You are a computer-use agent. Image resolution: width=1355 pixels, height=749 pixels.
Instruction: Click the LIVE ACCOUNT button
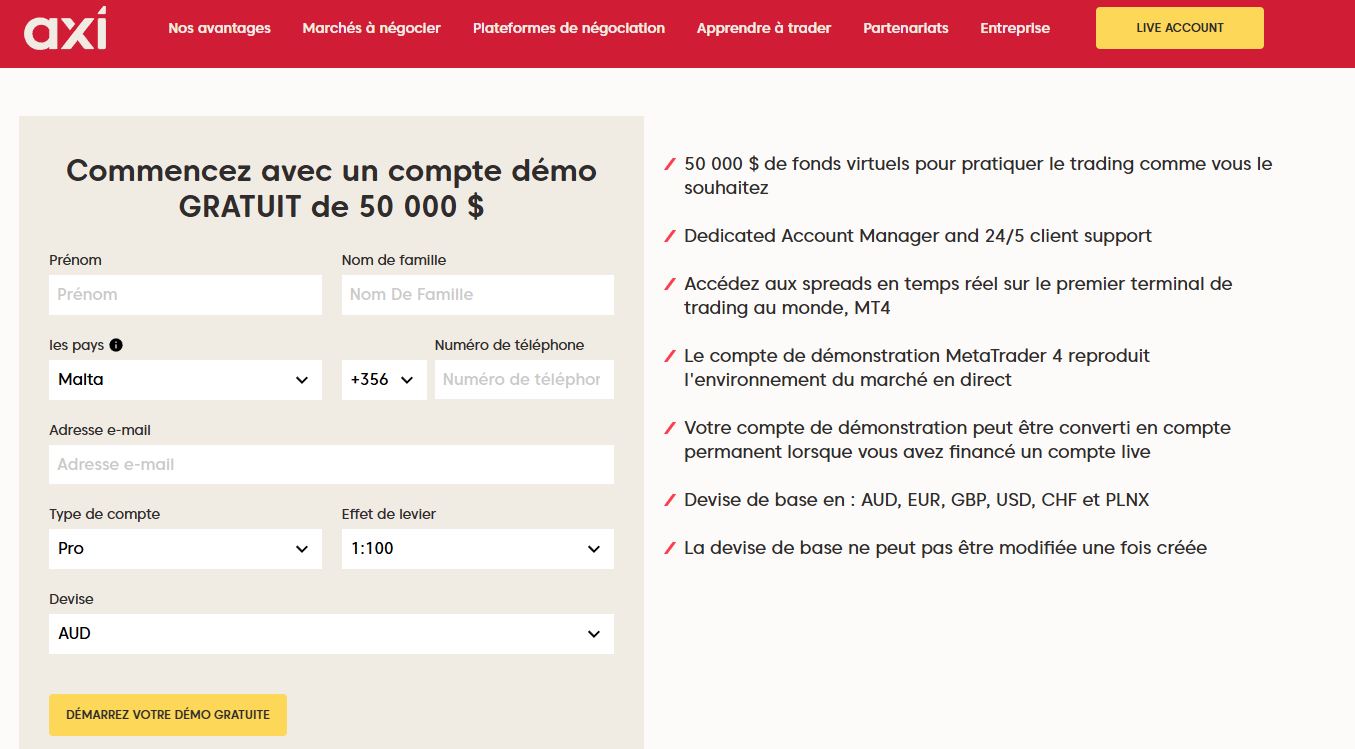(x=1179, y=28)
